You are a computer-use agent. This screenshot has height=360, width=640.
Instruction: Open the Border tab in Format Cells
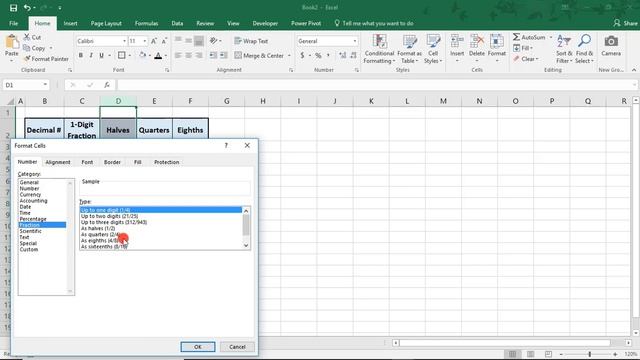pyautogui.click(x=112, y=162)
